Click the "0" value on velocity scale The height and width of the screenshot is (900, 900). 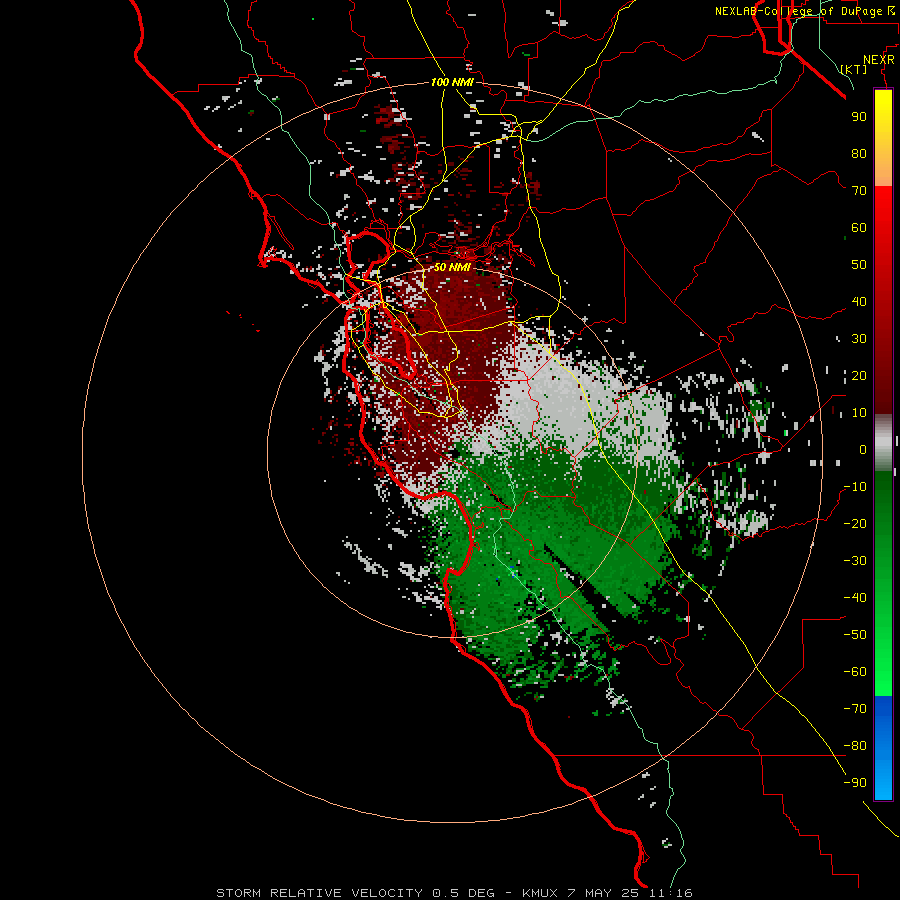point(863,449)
